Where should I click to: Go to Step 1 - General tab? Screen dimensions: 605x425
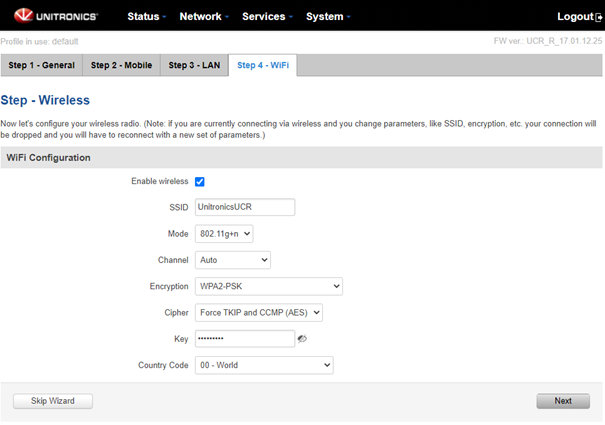[x=42, y=65]
